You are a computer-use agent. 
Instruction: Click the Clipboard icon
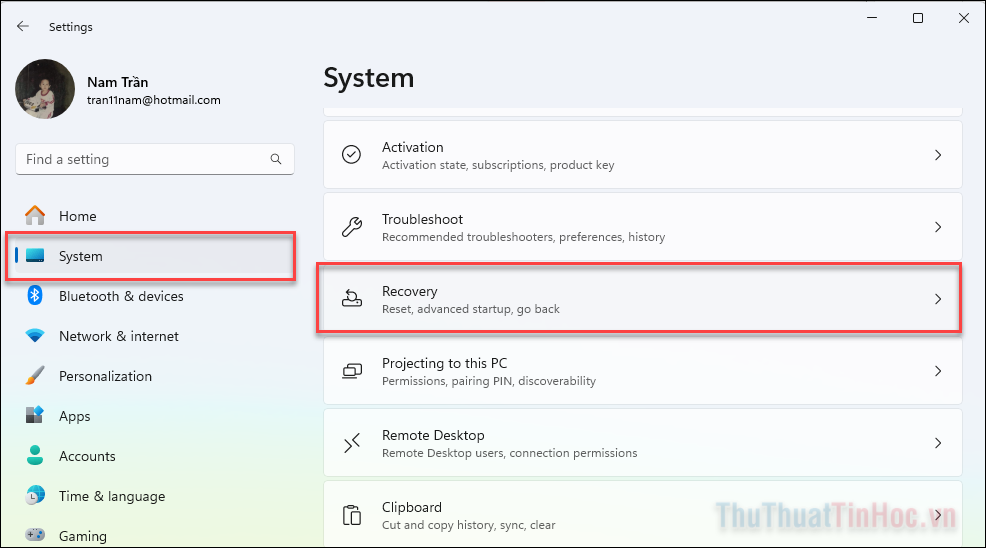click(x=352, y=515)
